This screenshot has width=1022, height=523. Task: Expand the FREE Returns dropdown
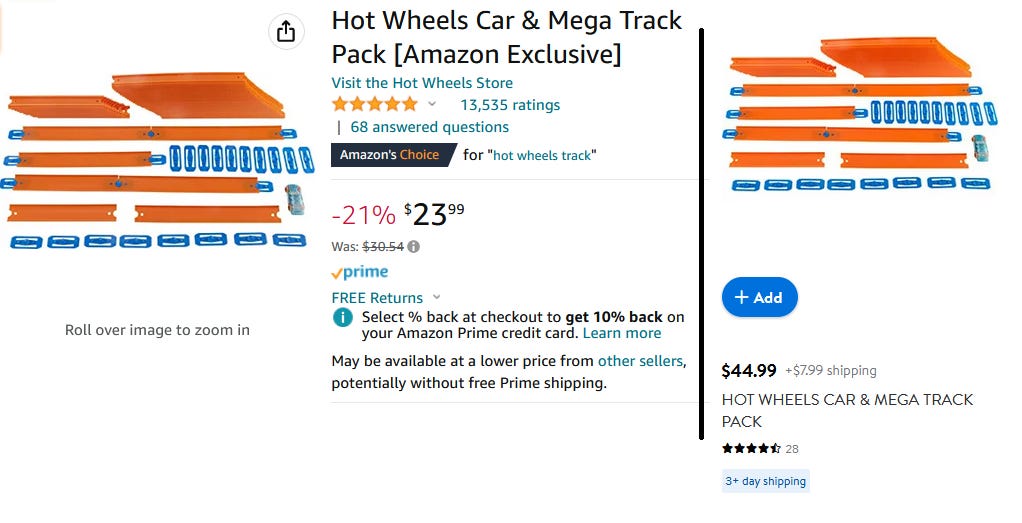(x=436, y=297)
